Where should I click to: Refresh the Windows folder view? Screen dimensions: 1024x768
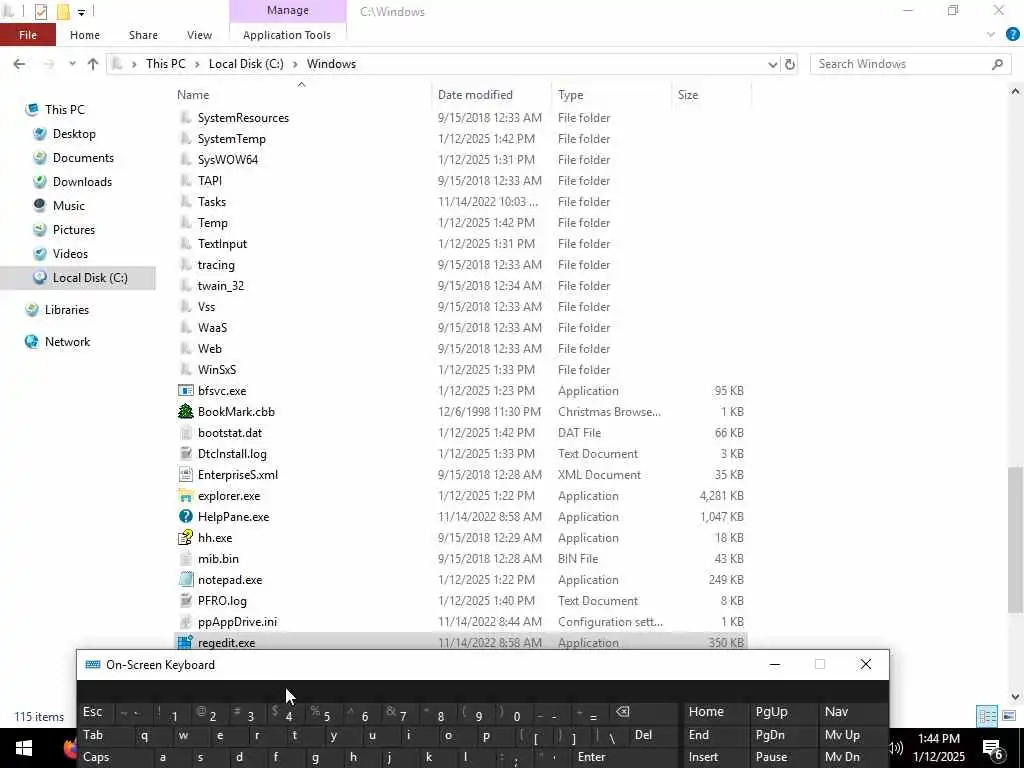(x=790, y=64)
